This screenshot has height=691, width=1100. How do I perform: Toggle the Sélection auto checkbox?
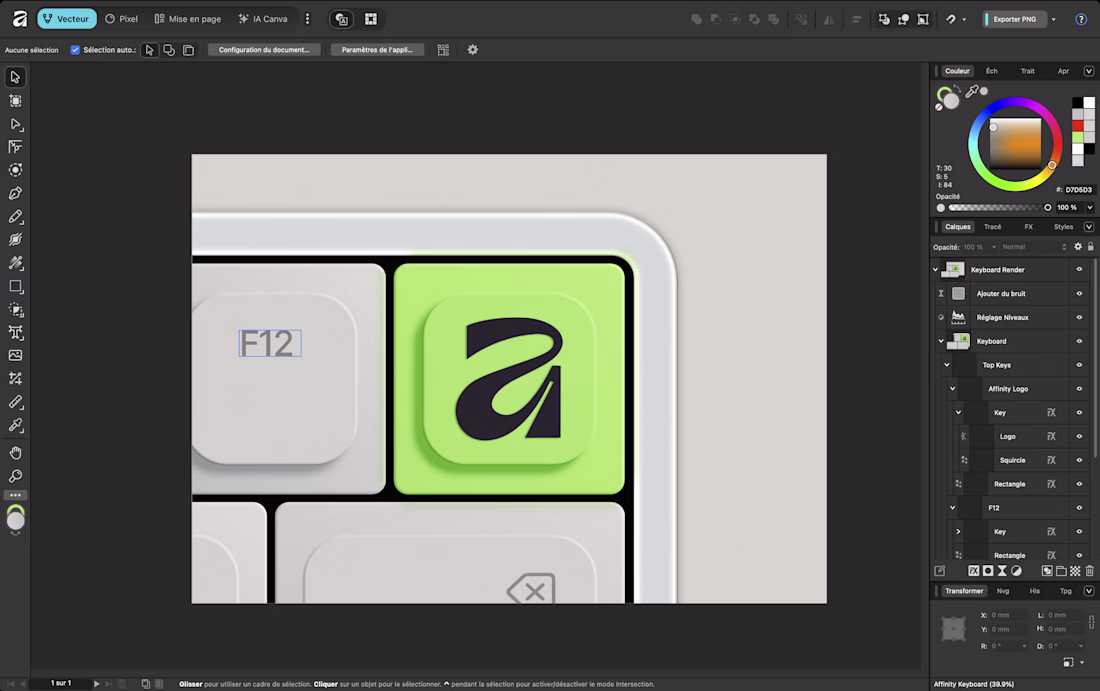tap(75, 50)
